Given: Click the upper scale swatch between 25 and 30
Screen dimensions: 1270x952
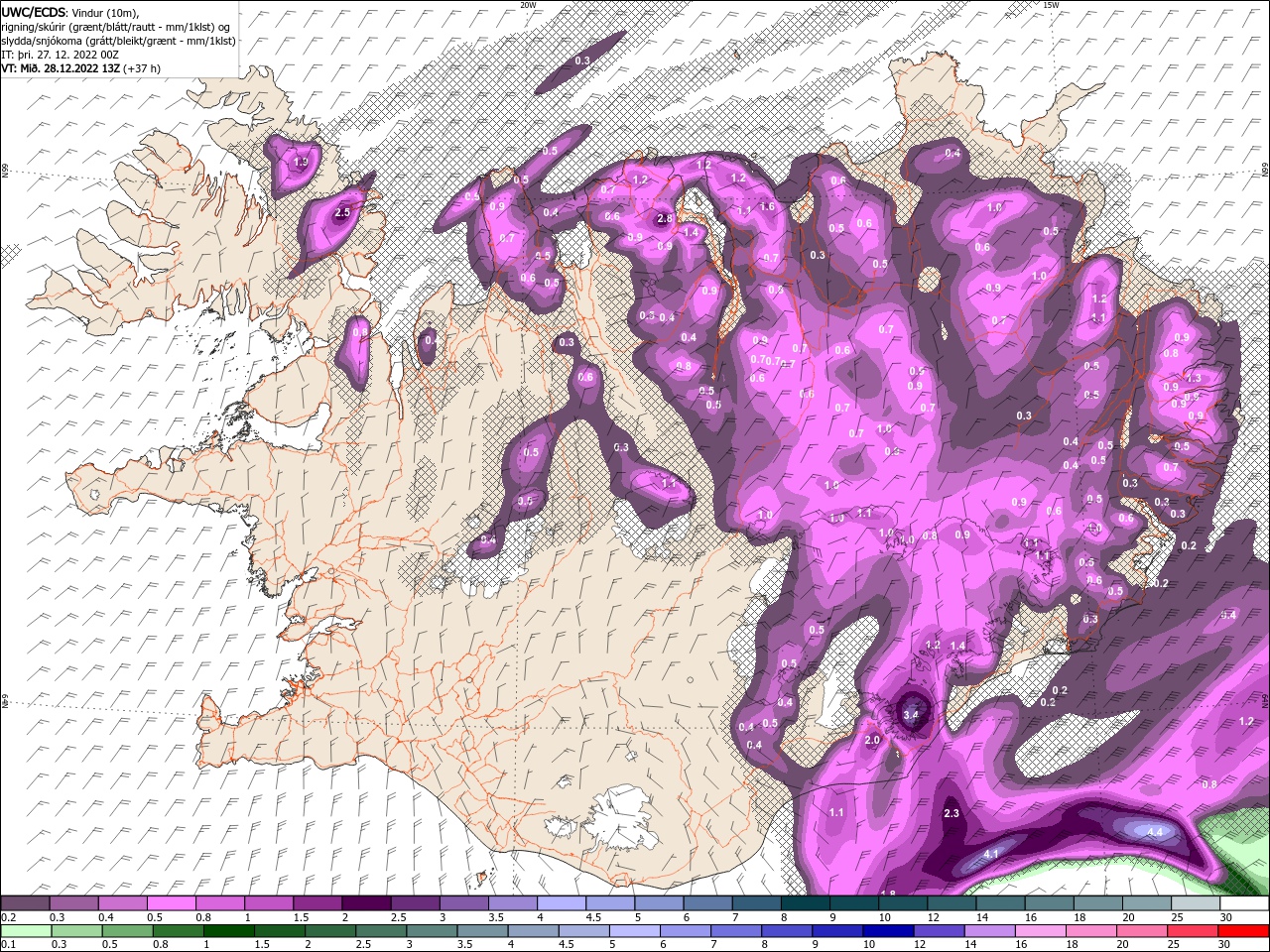Looking at the screenshot, I should pos(1195,903).
